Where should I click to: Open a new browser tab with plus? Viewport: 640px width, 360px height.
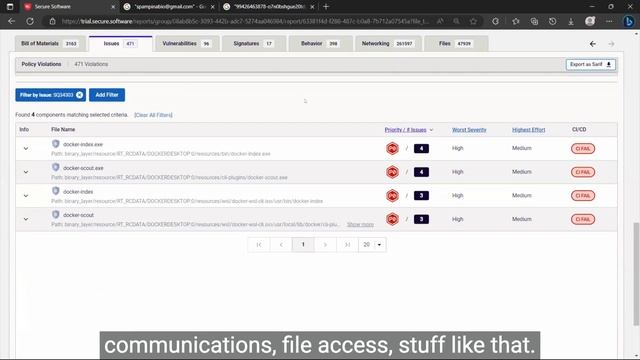pos(326,7)
